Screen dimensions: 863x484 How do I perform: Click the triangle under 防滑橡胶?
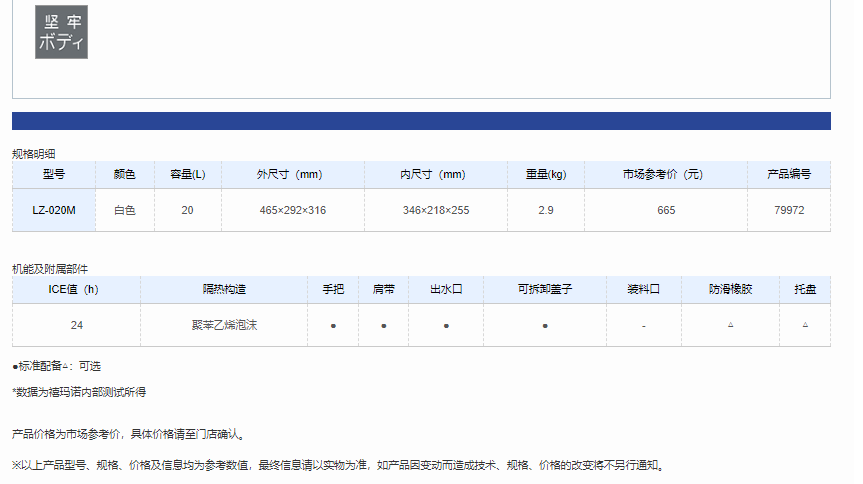coord(730,325)
